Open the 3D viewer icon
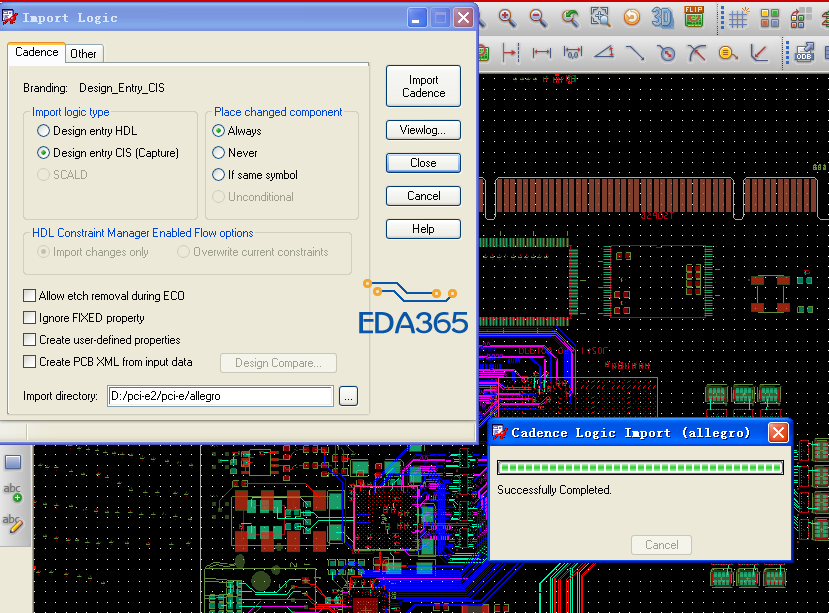Viewport: 829px width, 613px height. pyautogui.click(x=662, y=17)
